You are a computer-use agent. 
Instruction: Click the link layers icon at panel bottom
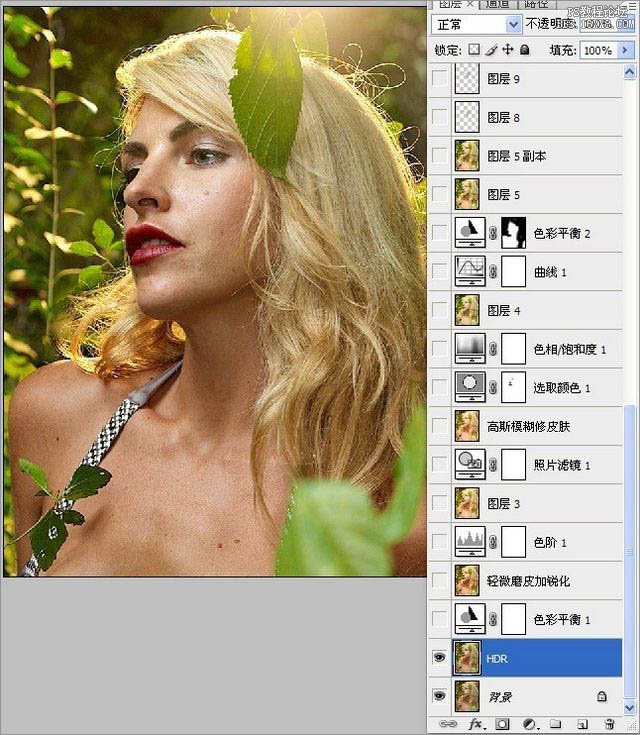click(448, 724)
